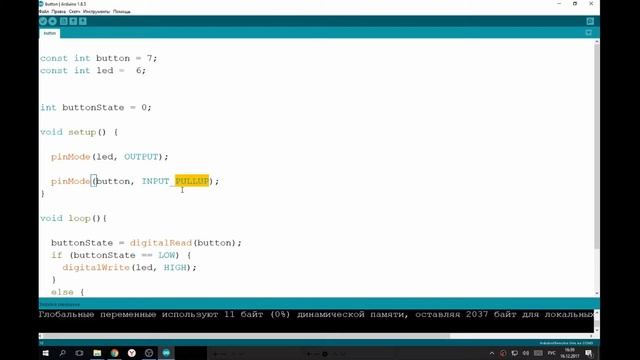The height and width of the screenshot is (360, 640).
Task: Click 'pinMode(led, OUTPUT);' line
Action: click(x=109, y=157)
